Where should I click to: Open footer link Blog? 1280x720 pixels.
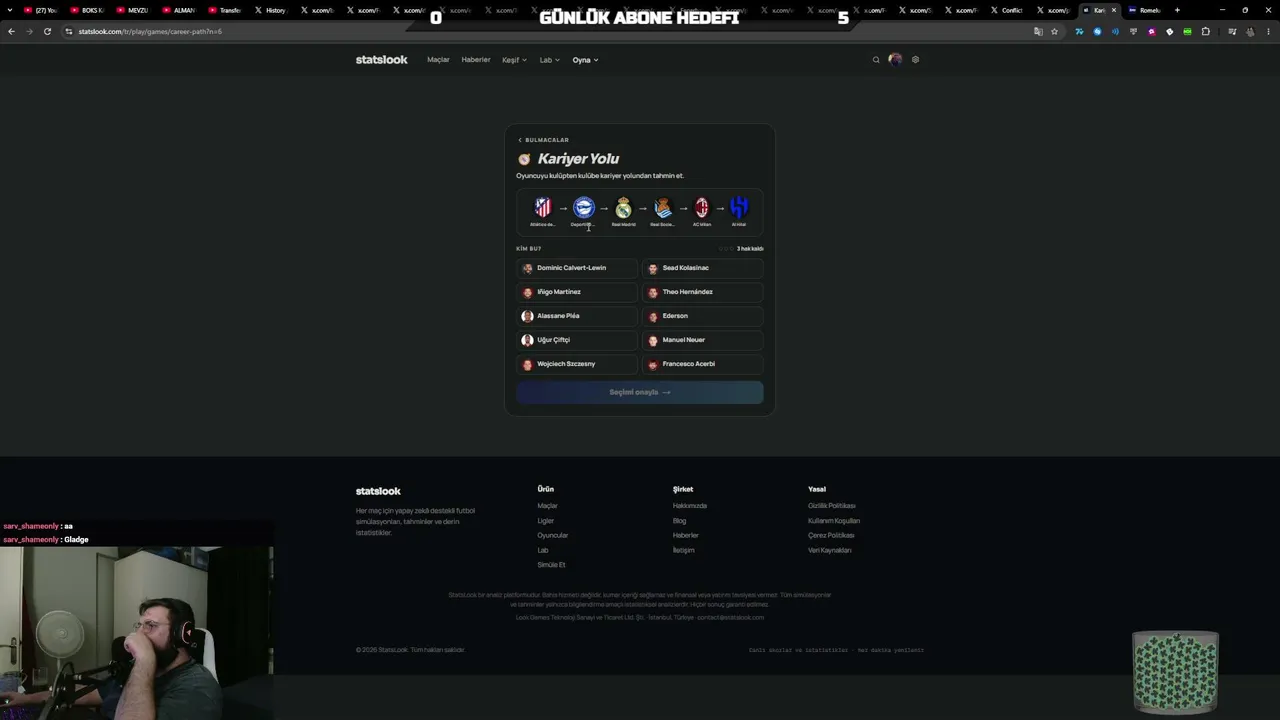pos(679,521)
